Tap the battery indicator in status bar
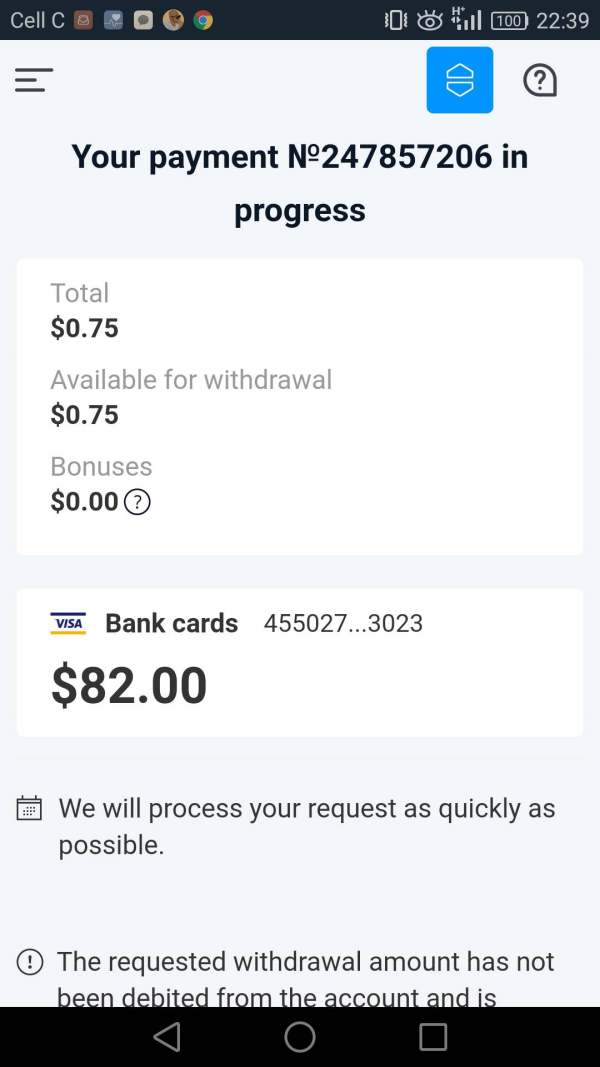600x1067 pixels. pyautogui.click(x=509, y=20)
